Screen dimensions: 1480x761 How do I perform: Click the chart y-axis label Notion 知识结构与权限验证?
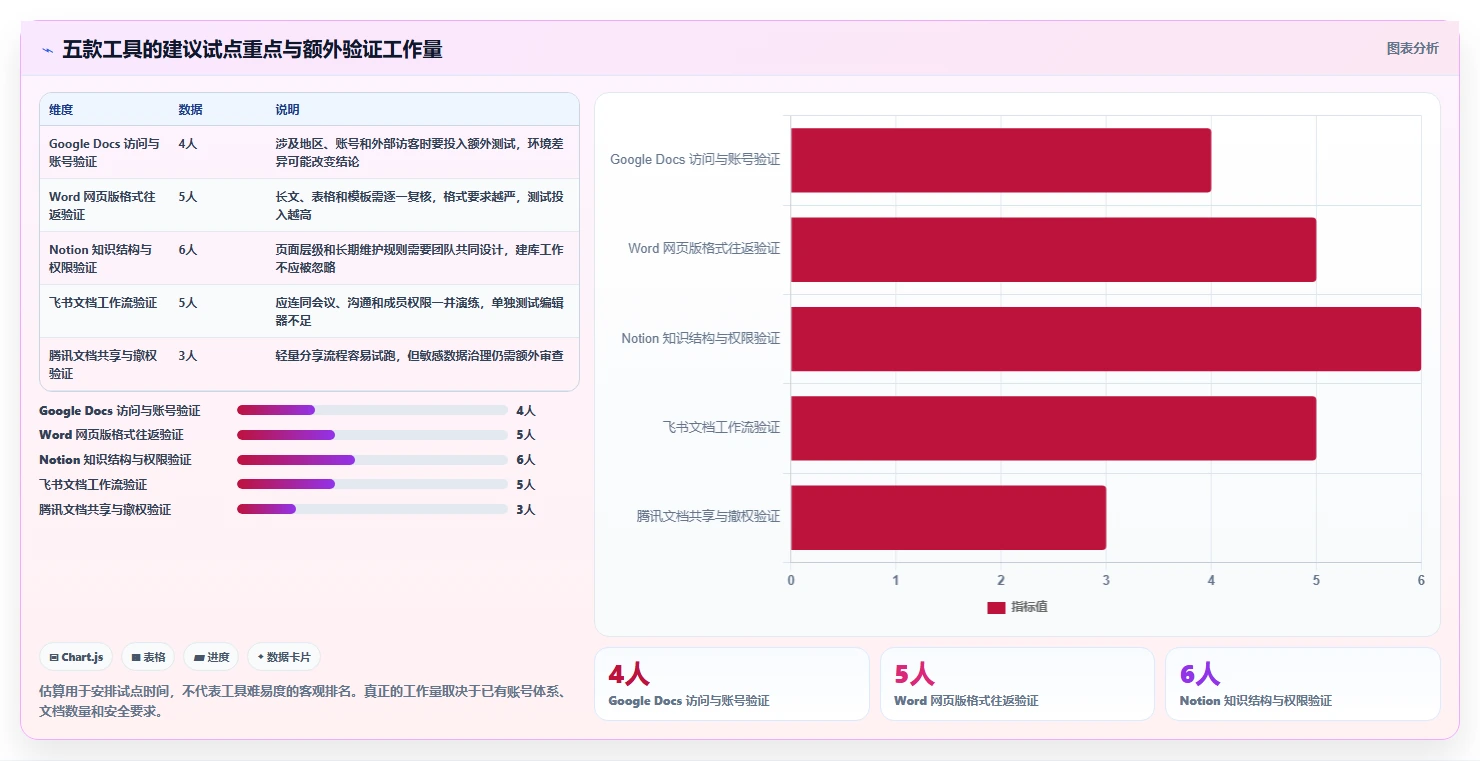click(700, 338)
